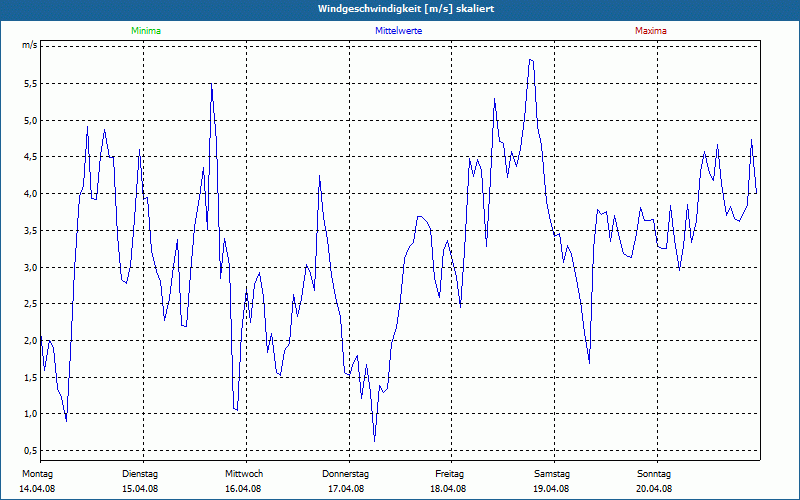800x500 pixels.
Task: Click the date 16.04.08
Action: pos(243,489)
